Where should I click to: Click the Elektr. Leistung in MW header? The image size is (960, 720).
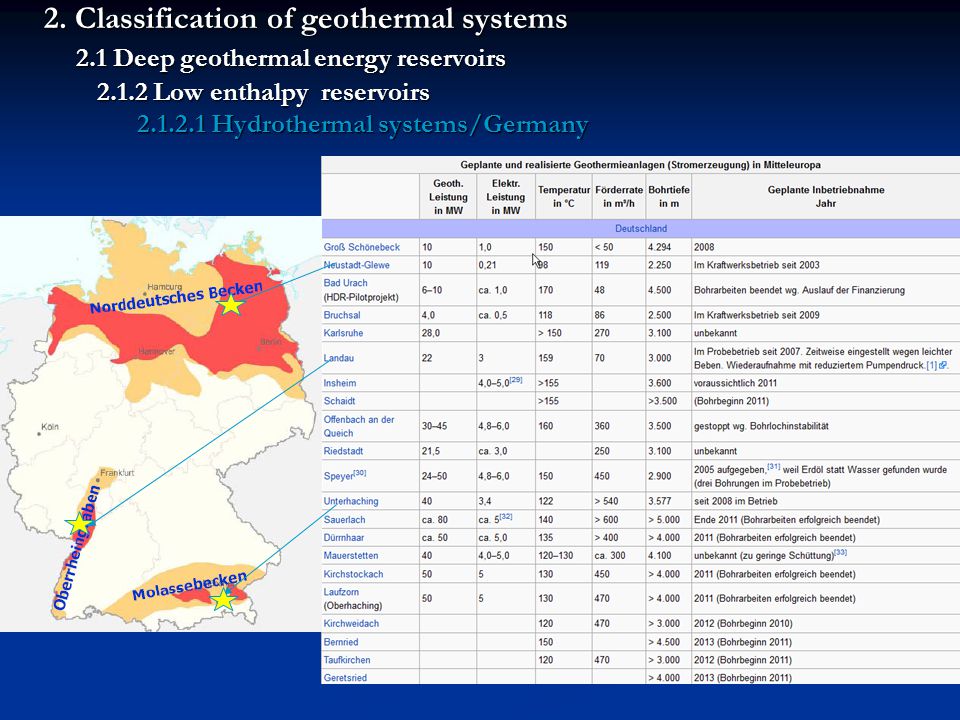tap(506, 197)
